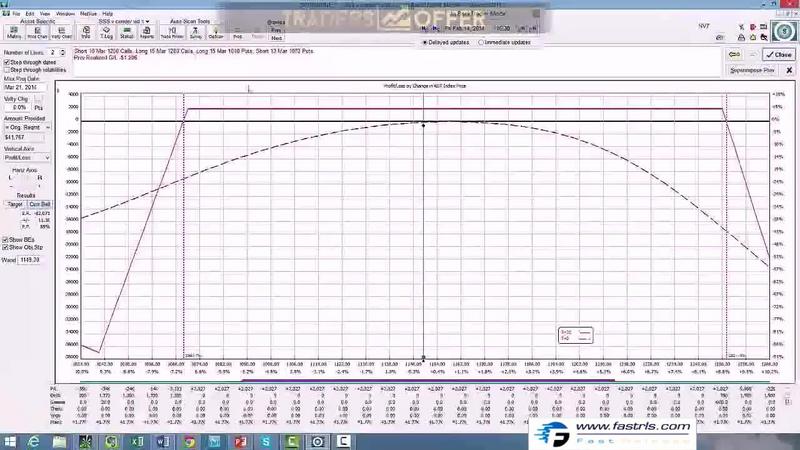This screenshot has width=800, height=450.
Task: Click the Next button in the toolbar
Action: [x=276, y=38]
